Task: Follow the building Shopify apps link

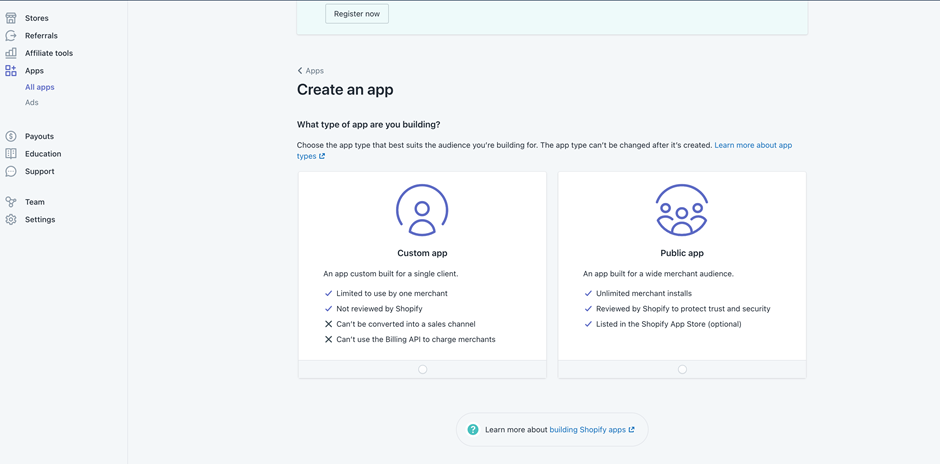Action: pyautogui.click(x=587, y=430)
